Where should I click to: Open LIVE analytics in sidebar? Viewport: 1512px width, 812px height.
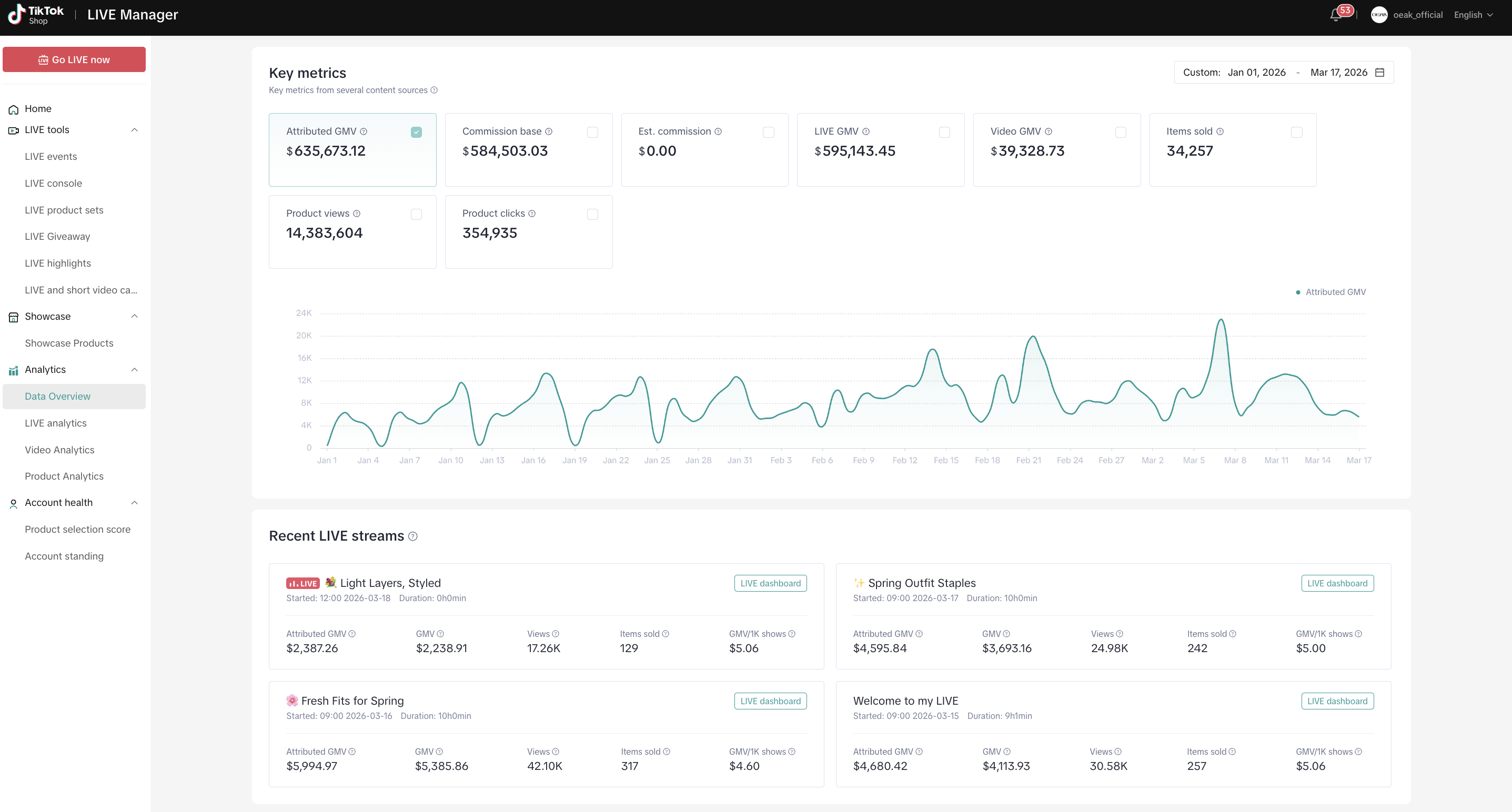pyautogui.click(x=56, y=423)
